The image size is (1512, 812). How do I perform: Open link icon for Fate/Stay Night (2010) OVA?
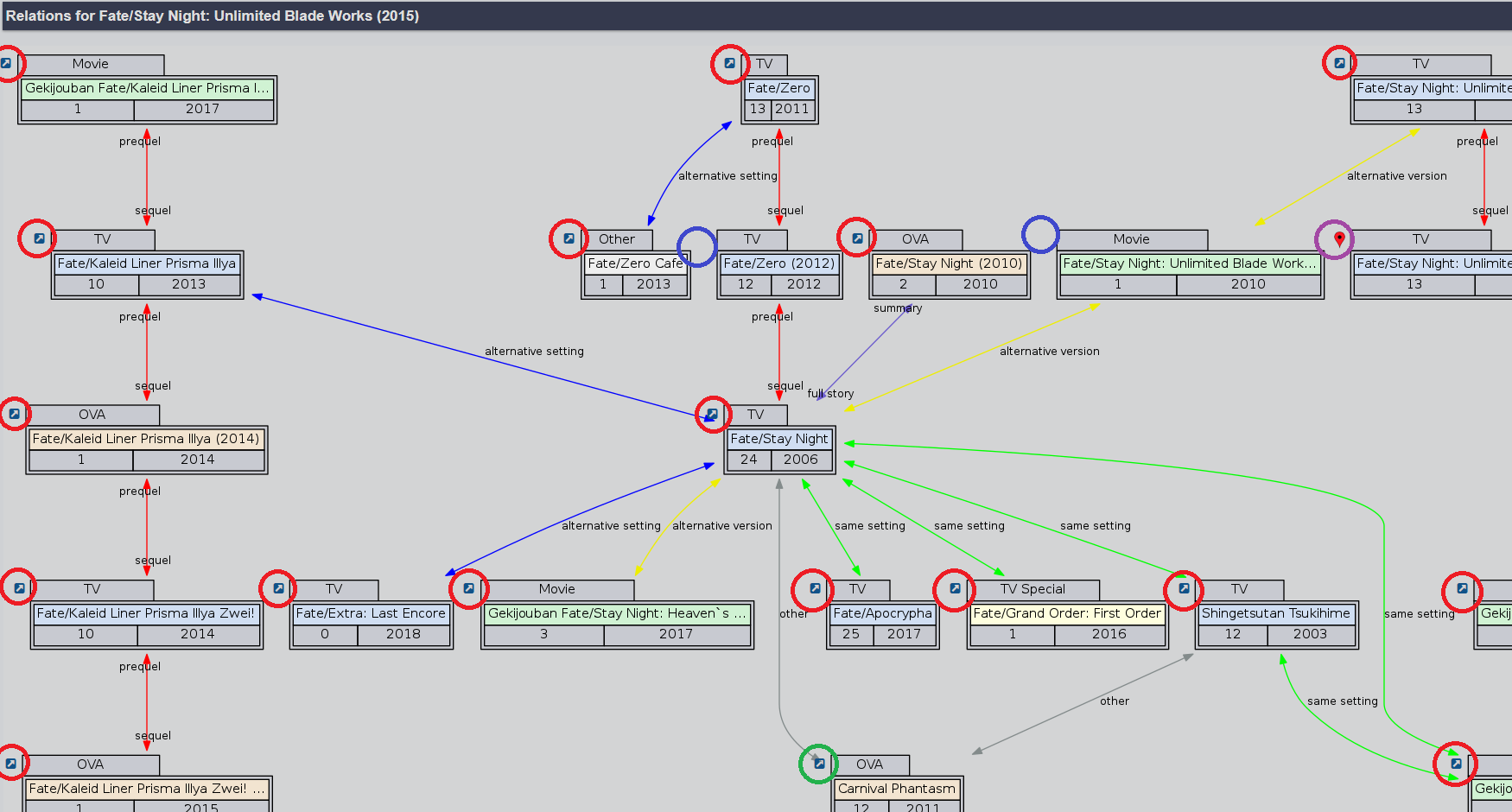click(x=856, y=239)
